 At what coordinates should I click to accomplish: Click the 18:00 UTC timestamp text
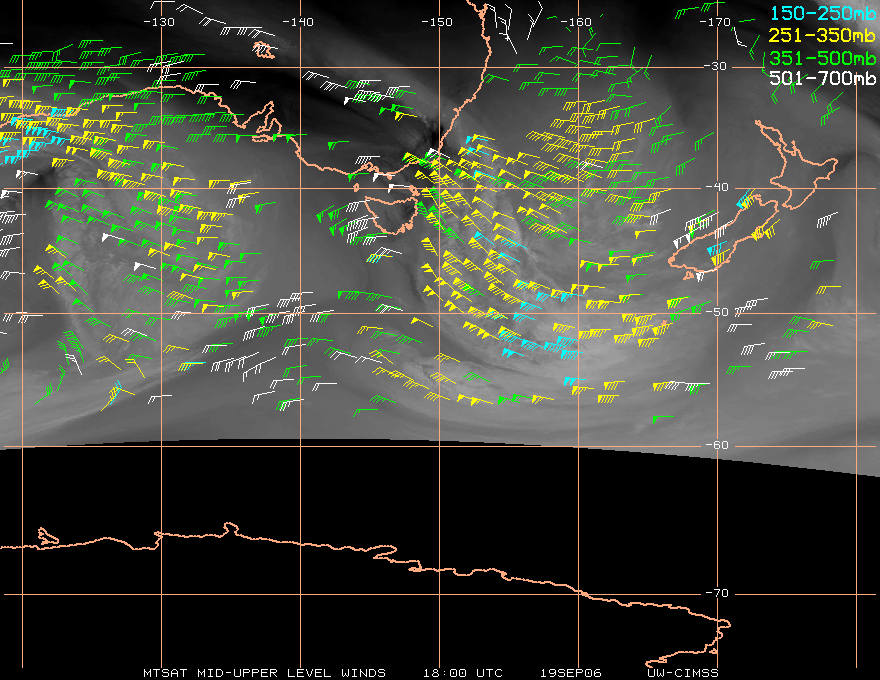point(462,673)
